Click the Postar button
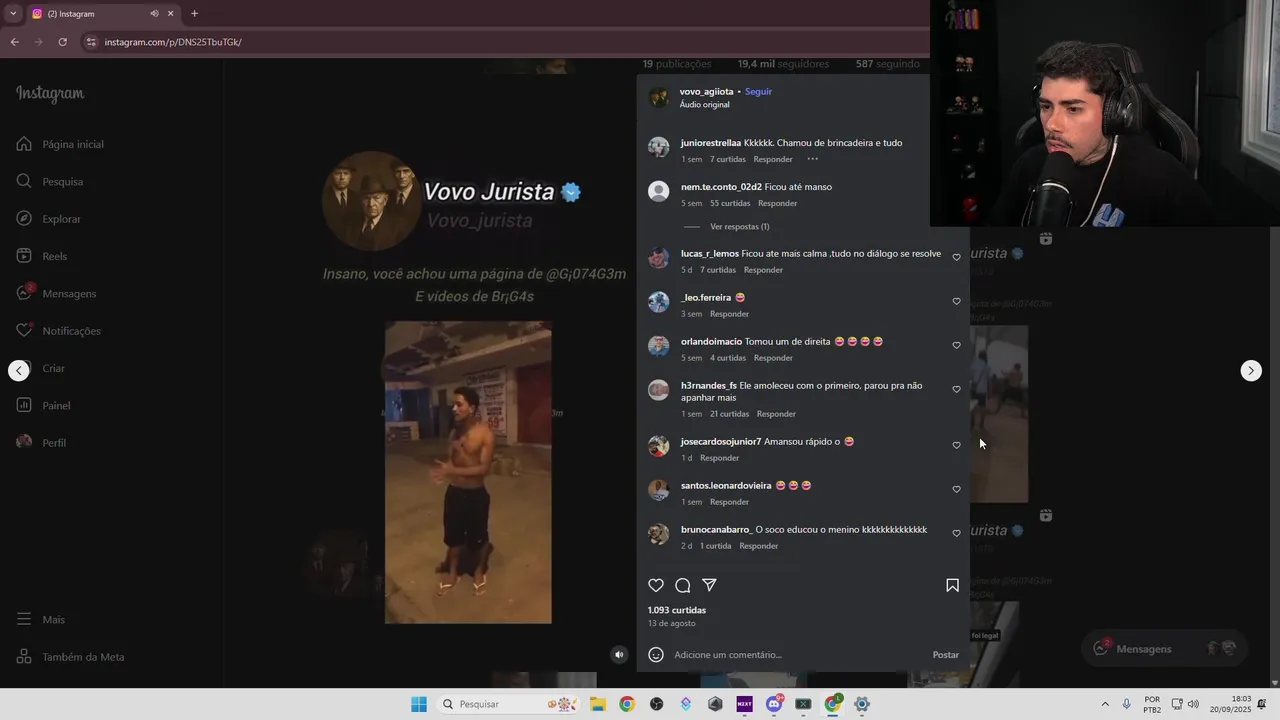The height and width of the screenshot is (720, 1280). point(945,655)
